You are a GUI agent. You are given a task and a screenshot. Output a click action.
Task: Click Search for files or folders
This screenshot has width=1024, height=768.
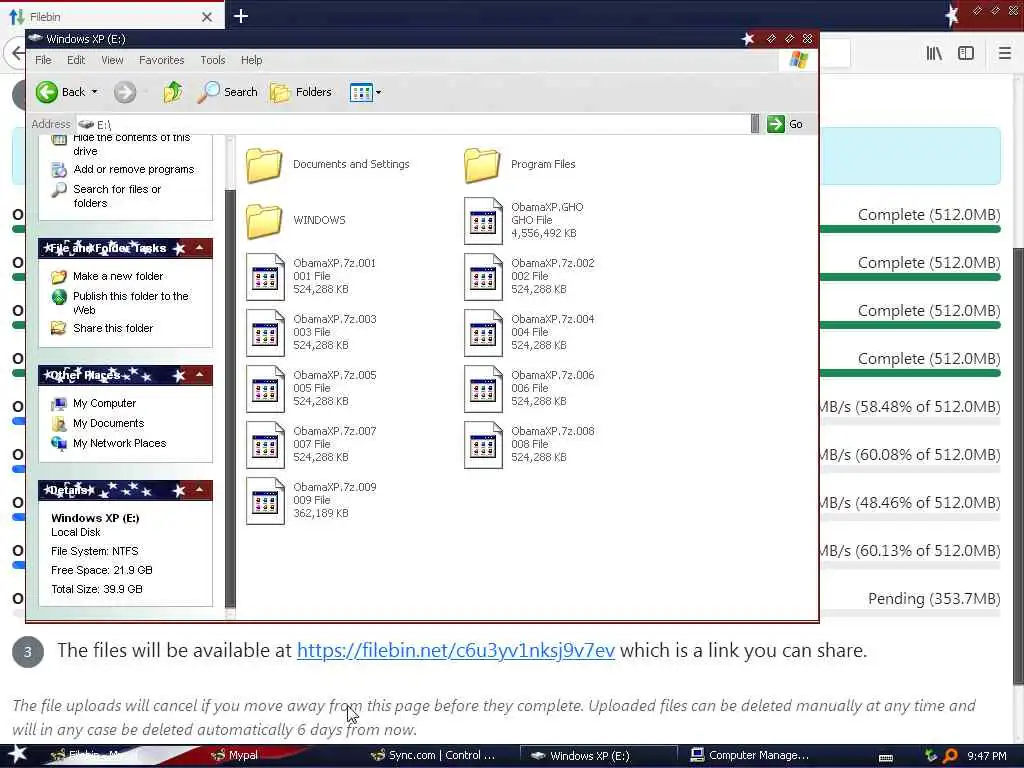[106, 196]
